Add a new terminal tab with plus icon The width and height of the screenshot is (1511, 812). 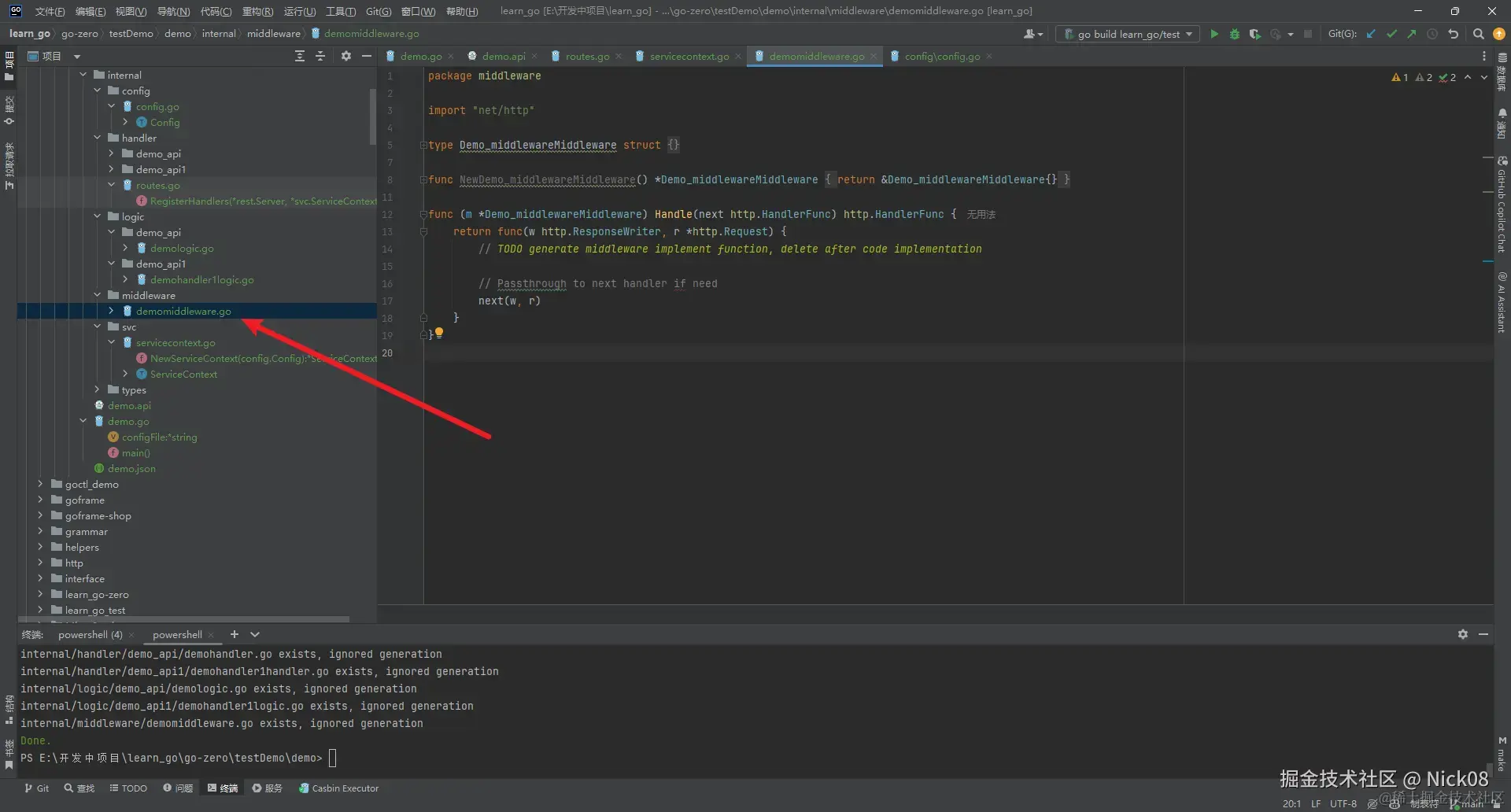[234, 634]
